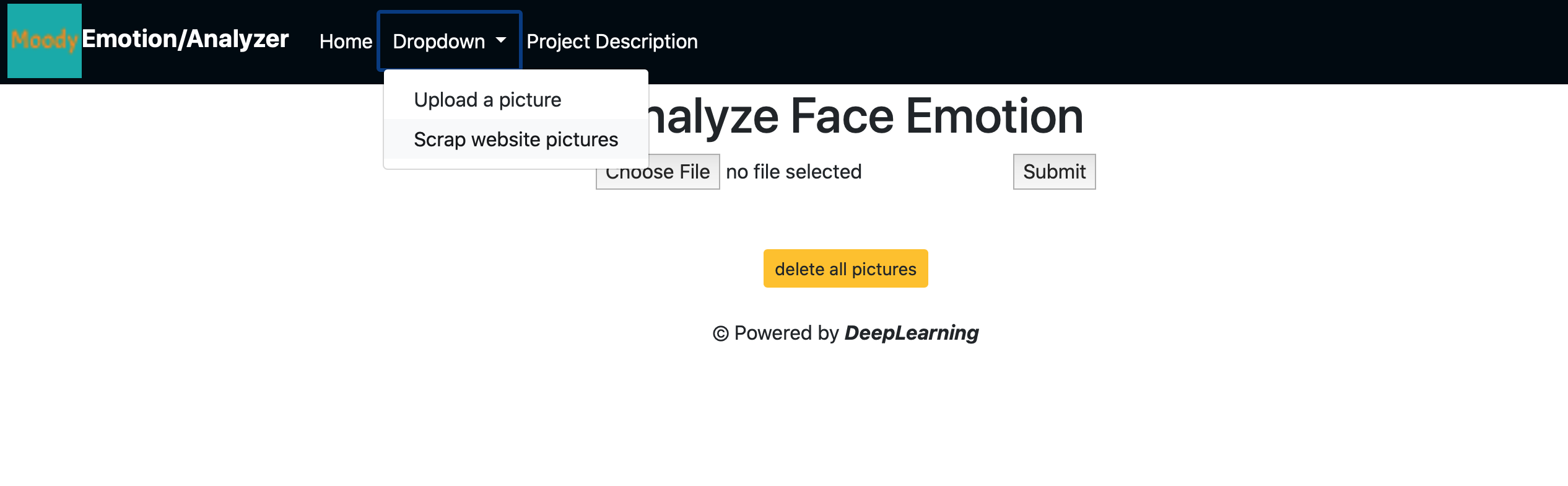Image resolution: width=1568 pixels, height=486 pixels.
Task: Click the word Analyzer in brand title
Action: pyautogui.click(x=238, y=39)
